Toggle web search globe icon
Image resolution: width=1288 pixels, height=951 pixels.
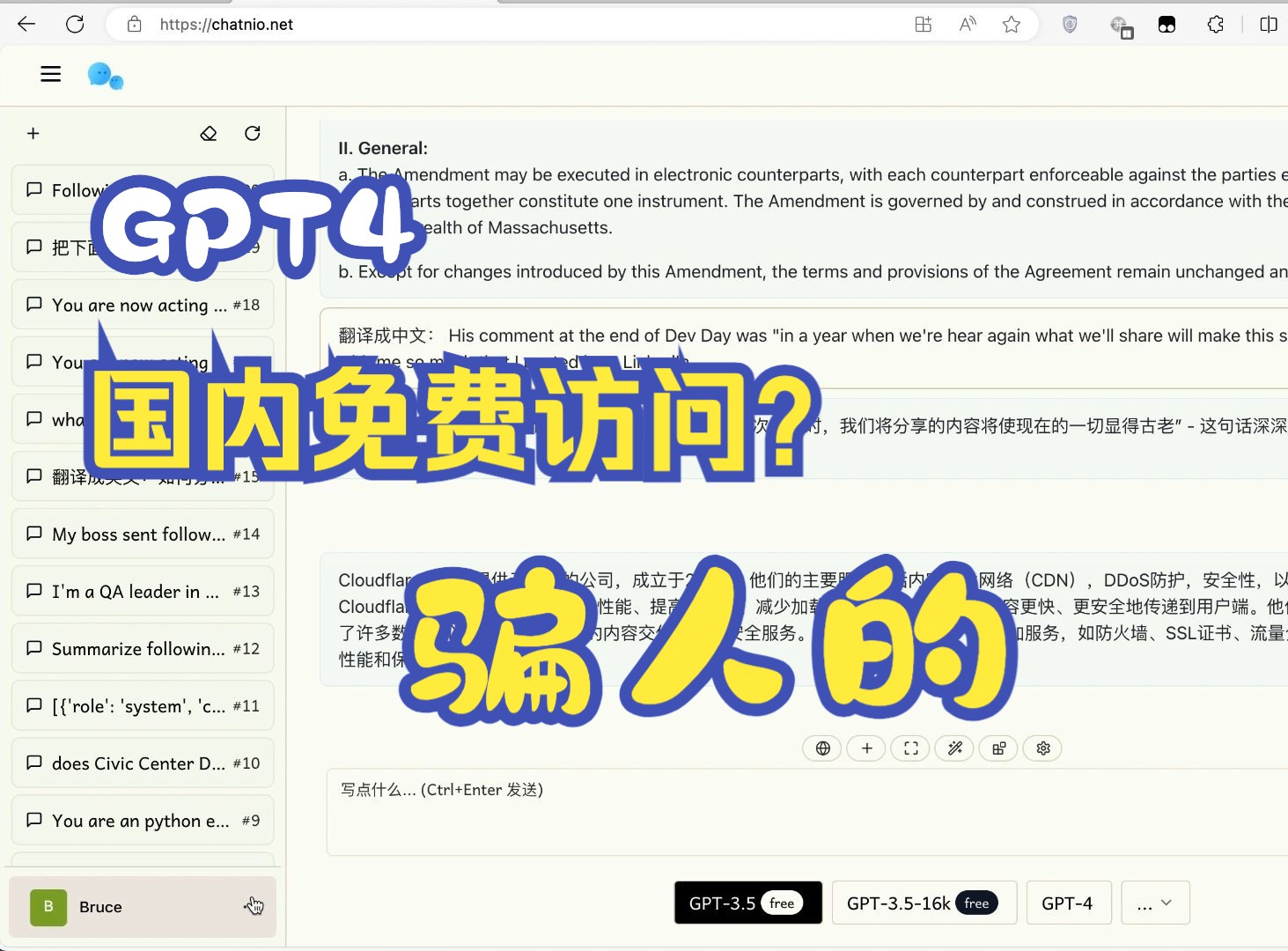(x=822, y=748)
